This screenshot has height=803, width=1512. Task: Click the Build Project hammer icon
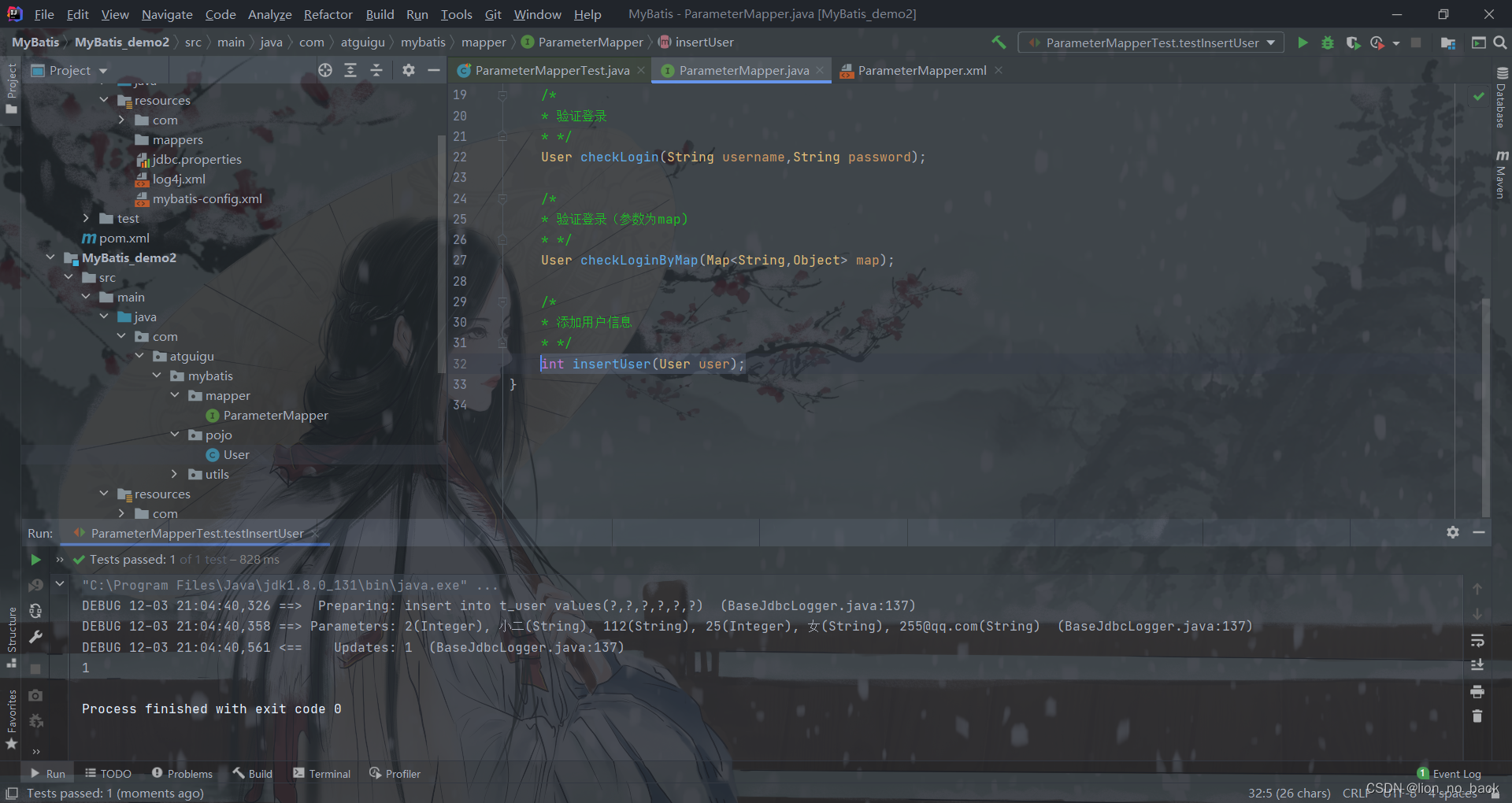[999, 43]
